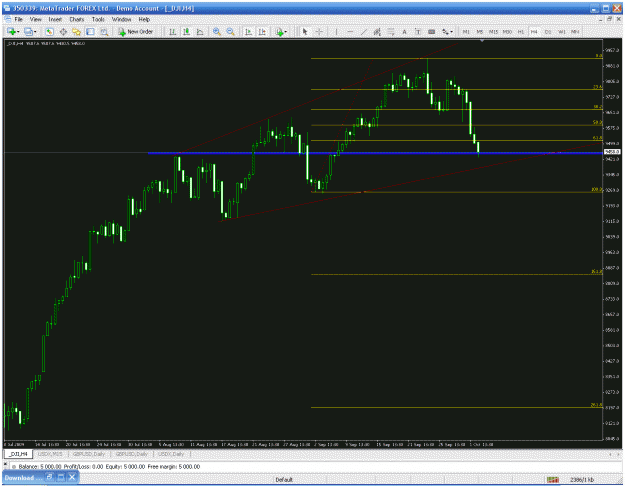Select the rectangular label object tool
625x486 pixels.
431,31
